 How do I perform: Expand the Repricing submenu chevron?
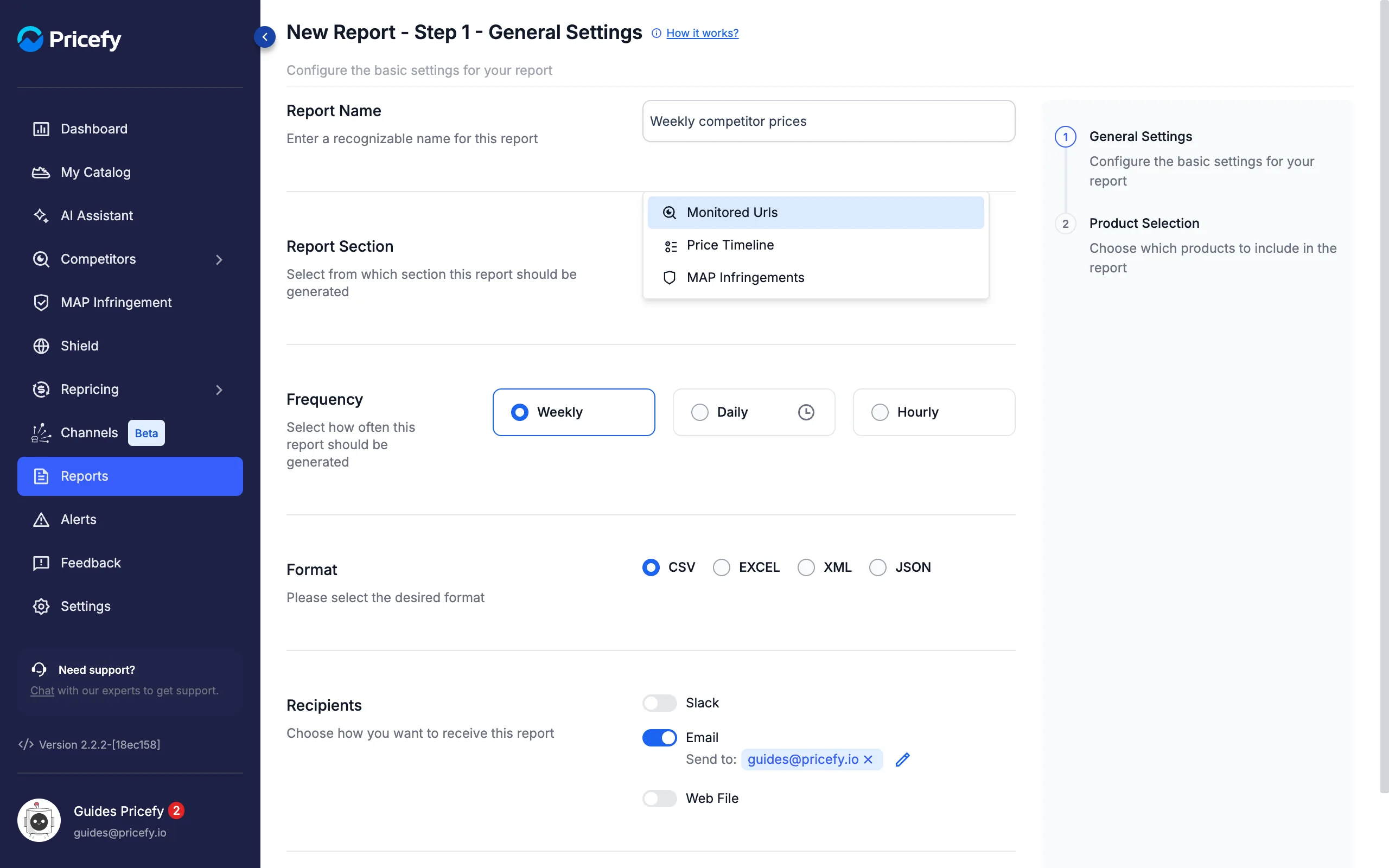[x=219, y=390]
